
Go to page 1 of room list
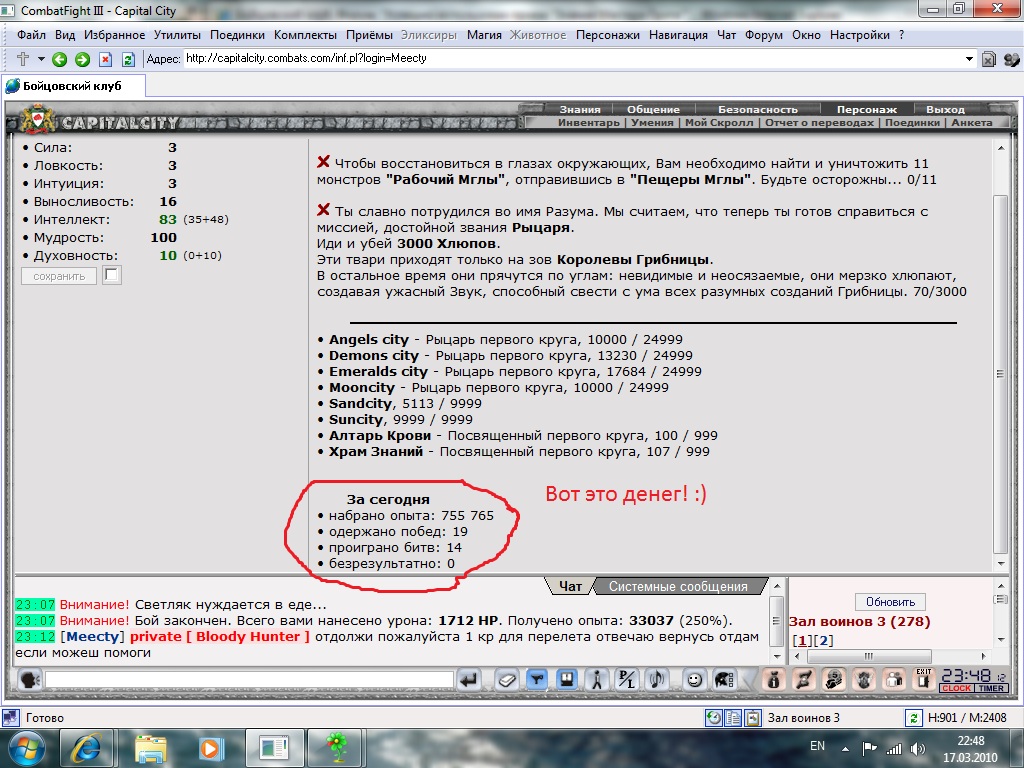[802, 641]
